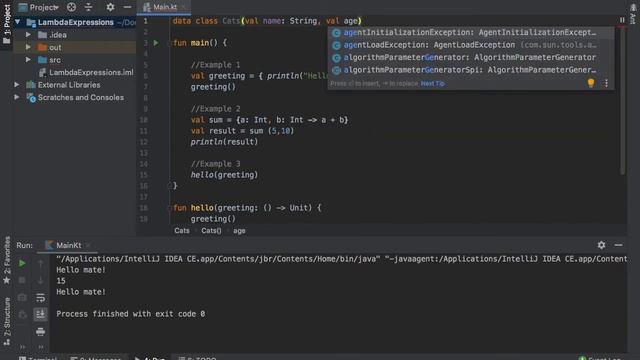The width and height of the screenshot is (640, 360).
Task: Click the locate file target icon
Action: 71,7
